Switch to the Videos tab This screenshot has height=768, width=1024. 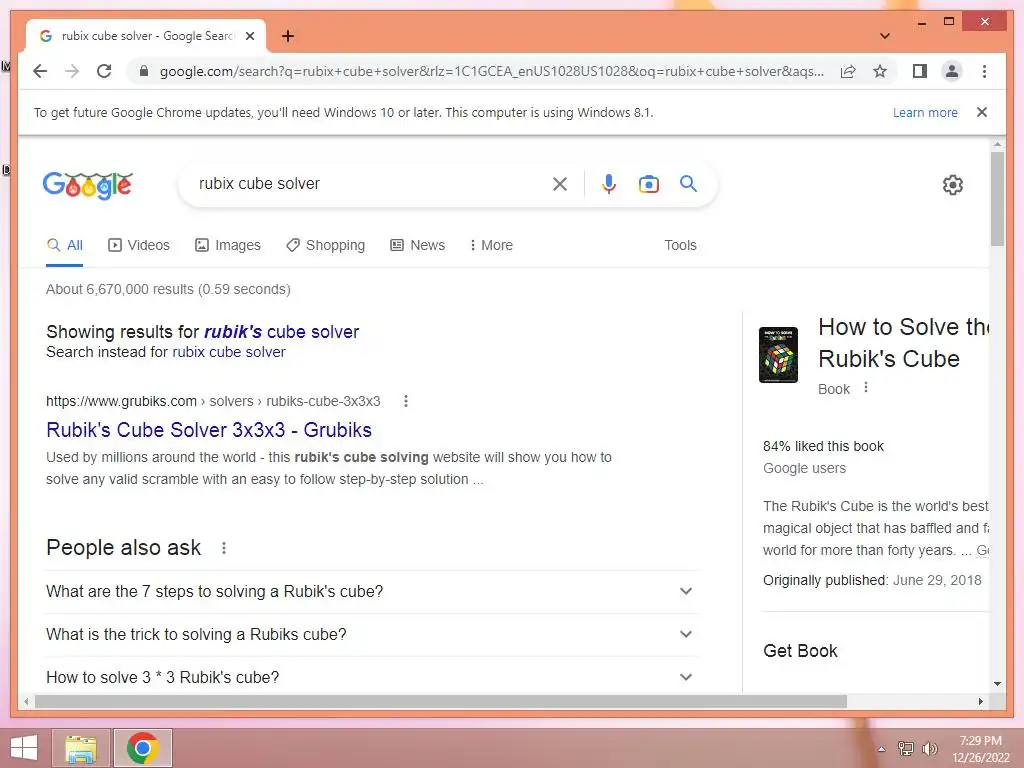pos(138,246)
